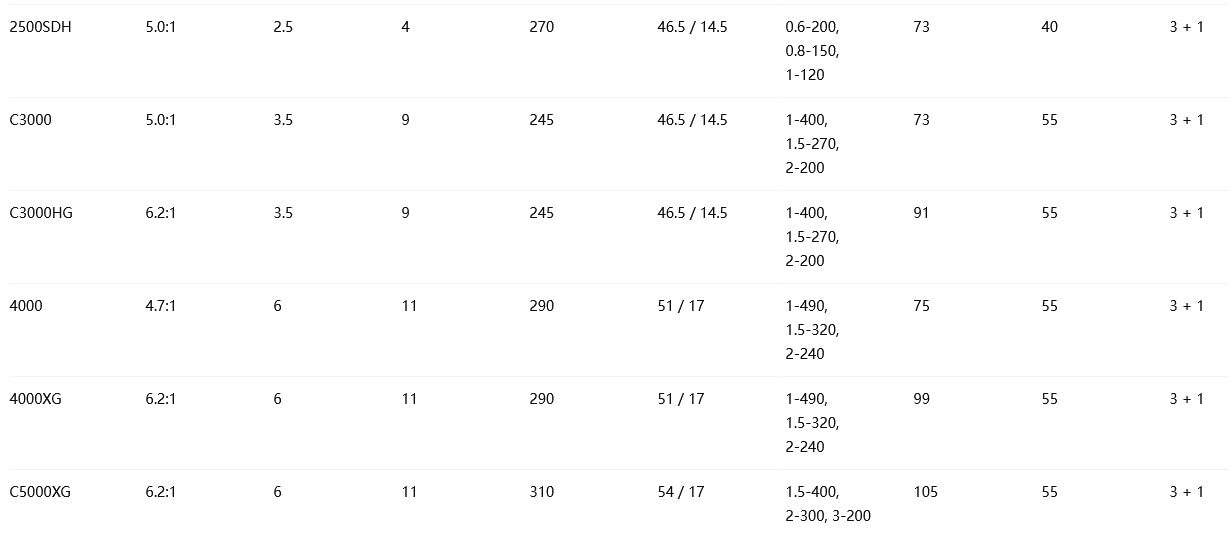Image resolution: width=1229 pixels, height=545 pixels.
Task: Click the 2.5 value in 2500SDH row
Action: click(283, 27)
